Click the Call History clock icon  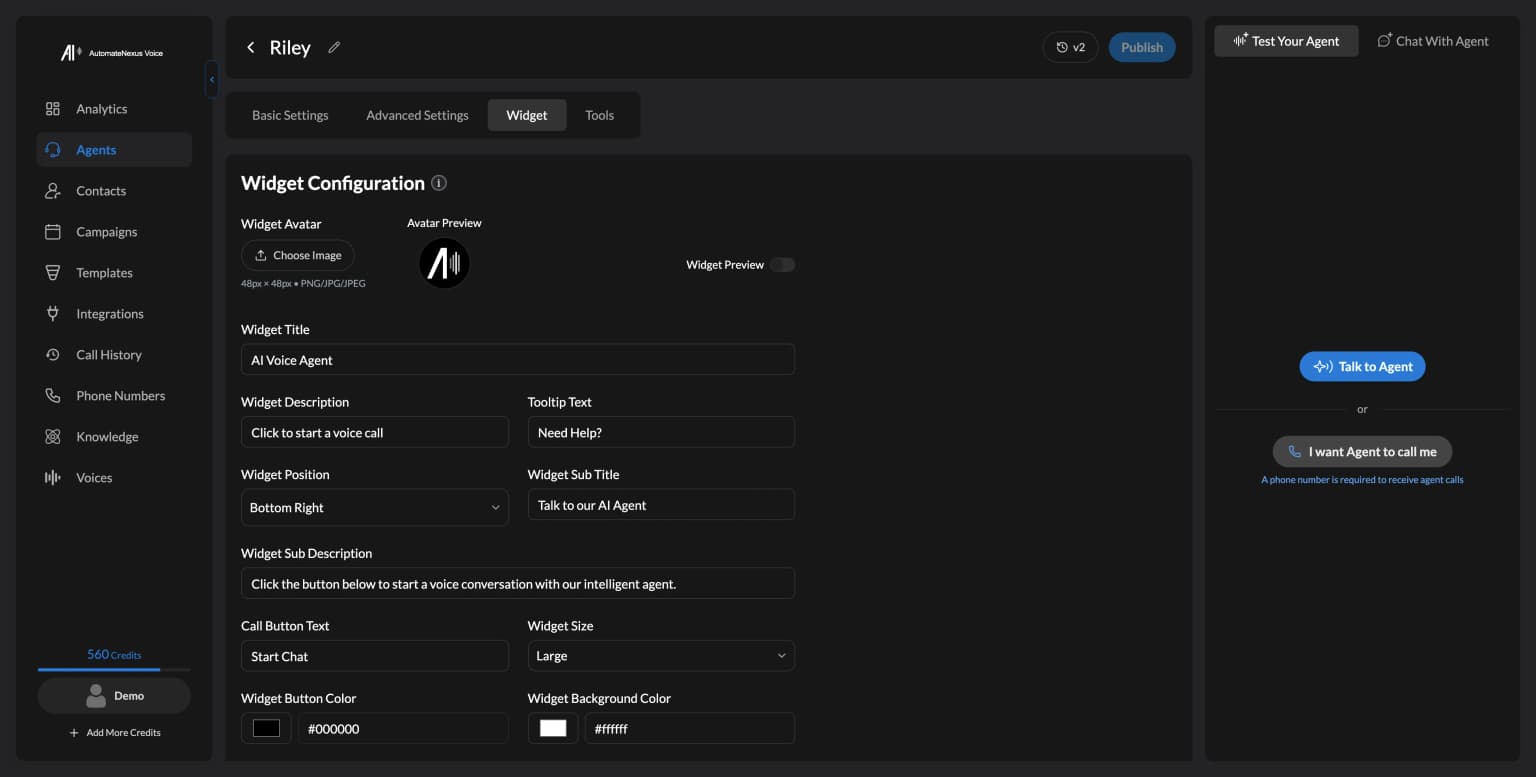[x=53, y=355]
